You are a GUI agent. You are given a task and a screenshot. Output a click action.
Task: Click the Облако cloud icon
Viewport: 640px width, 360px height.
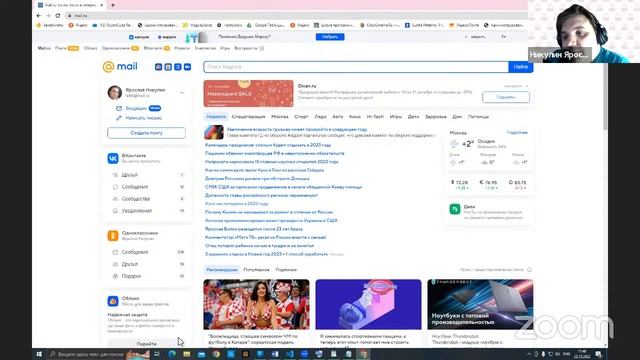(113, 301)
